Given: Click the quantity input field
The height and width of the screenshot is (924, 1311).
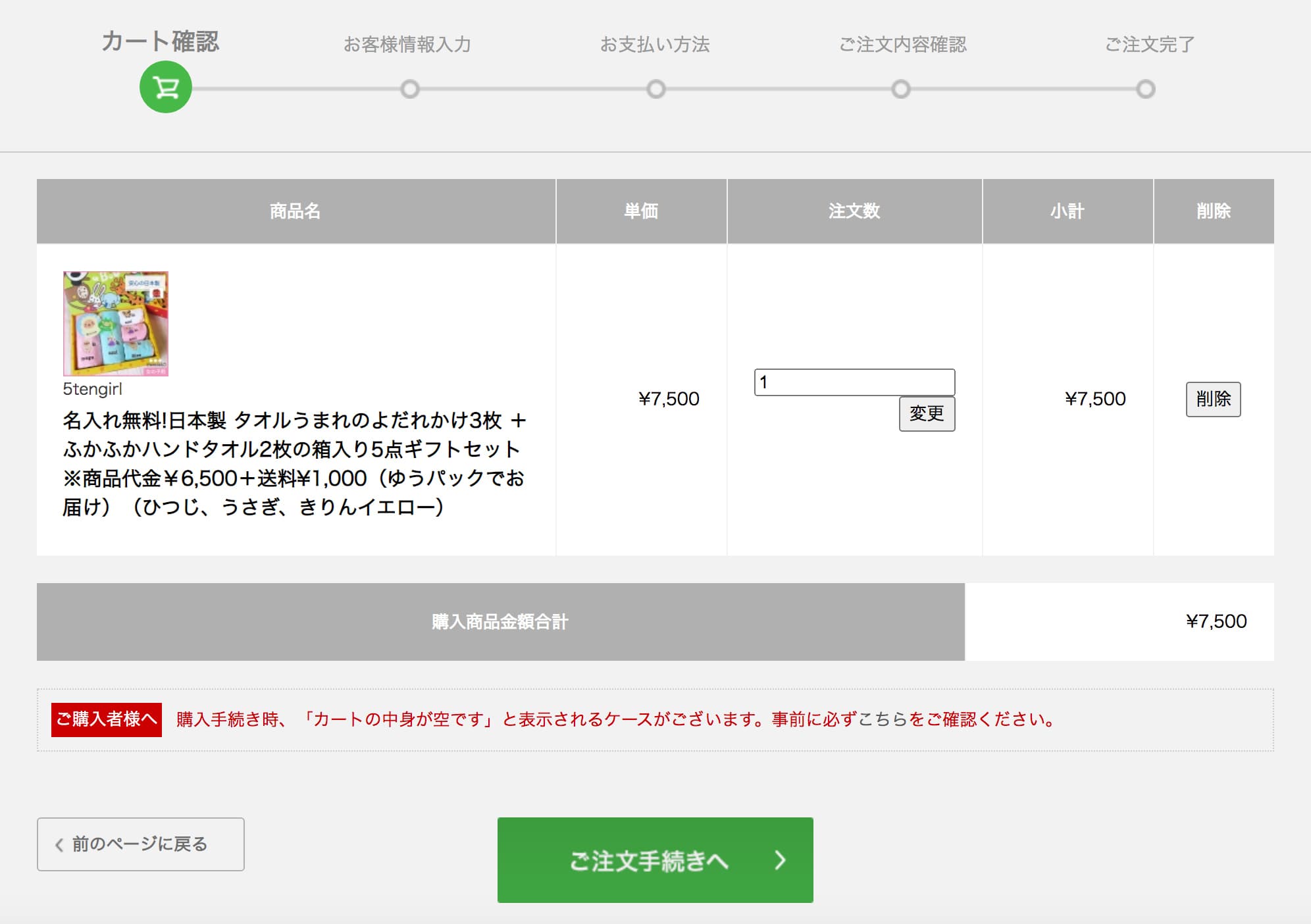Looking at the screenshot, I should pos(854,382).
